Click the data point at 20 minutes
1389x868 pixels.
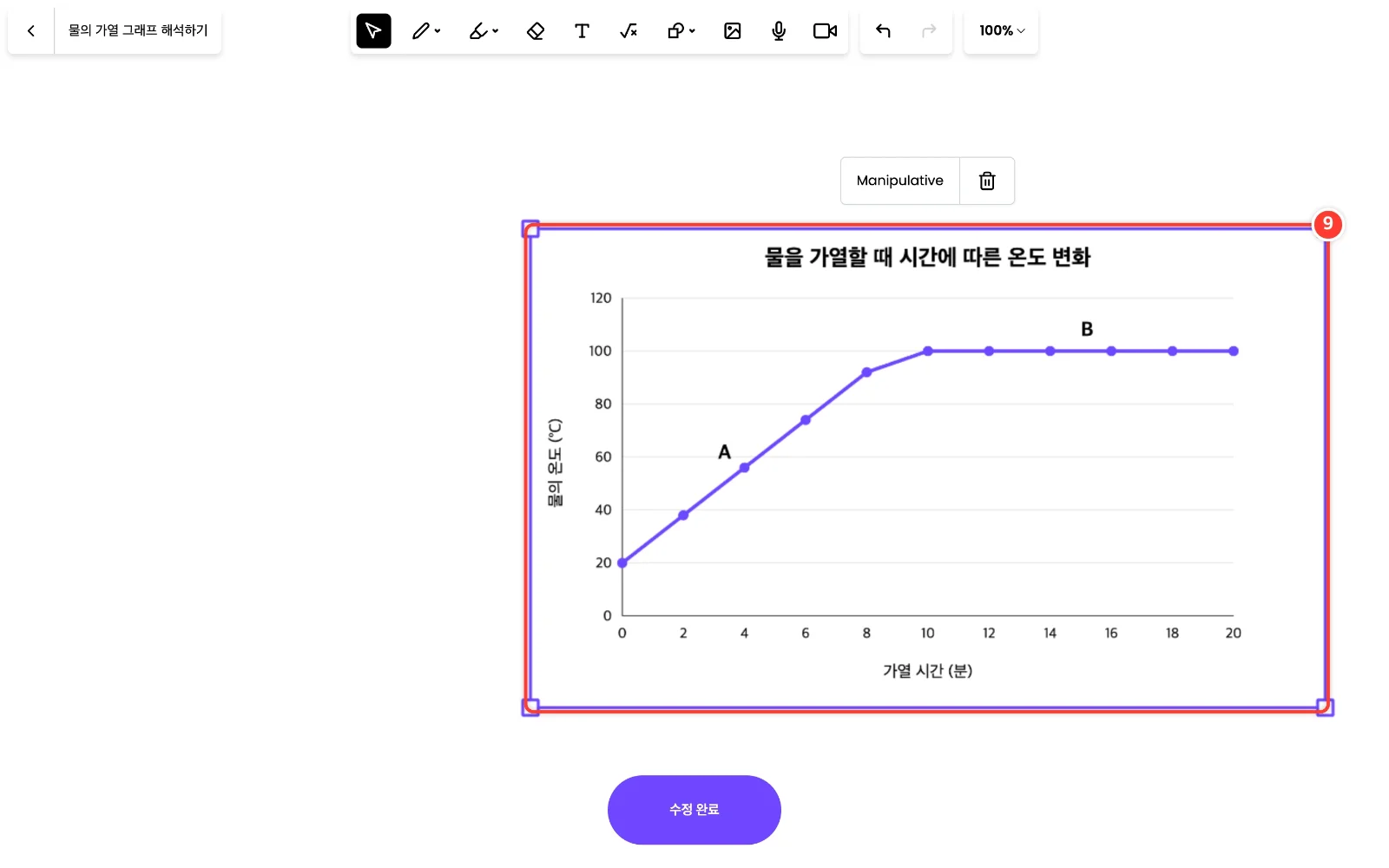click(x=1234, y=352)
